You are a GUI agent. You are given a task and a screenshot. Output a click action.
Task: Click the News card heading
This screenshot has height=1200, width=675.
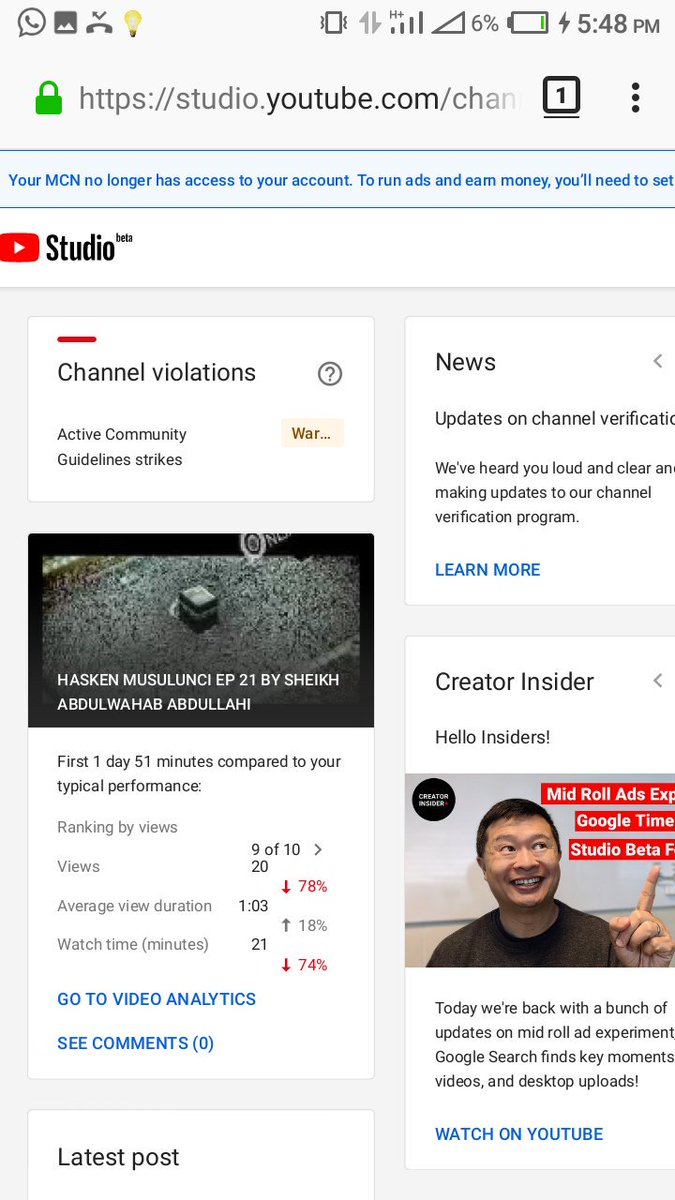(465, 362)
